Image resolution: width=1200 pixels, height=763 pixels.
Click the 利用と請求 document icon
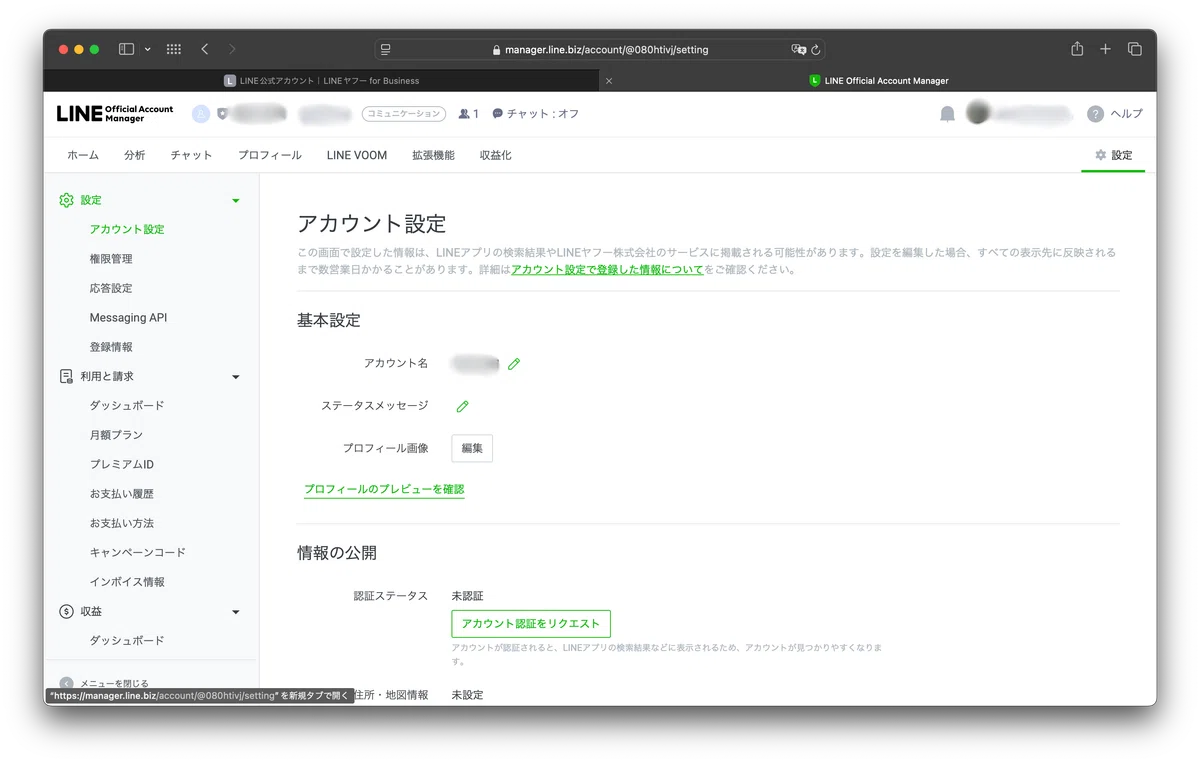click(x=66, y=376)
